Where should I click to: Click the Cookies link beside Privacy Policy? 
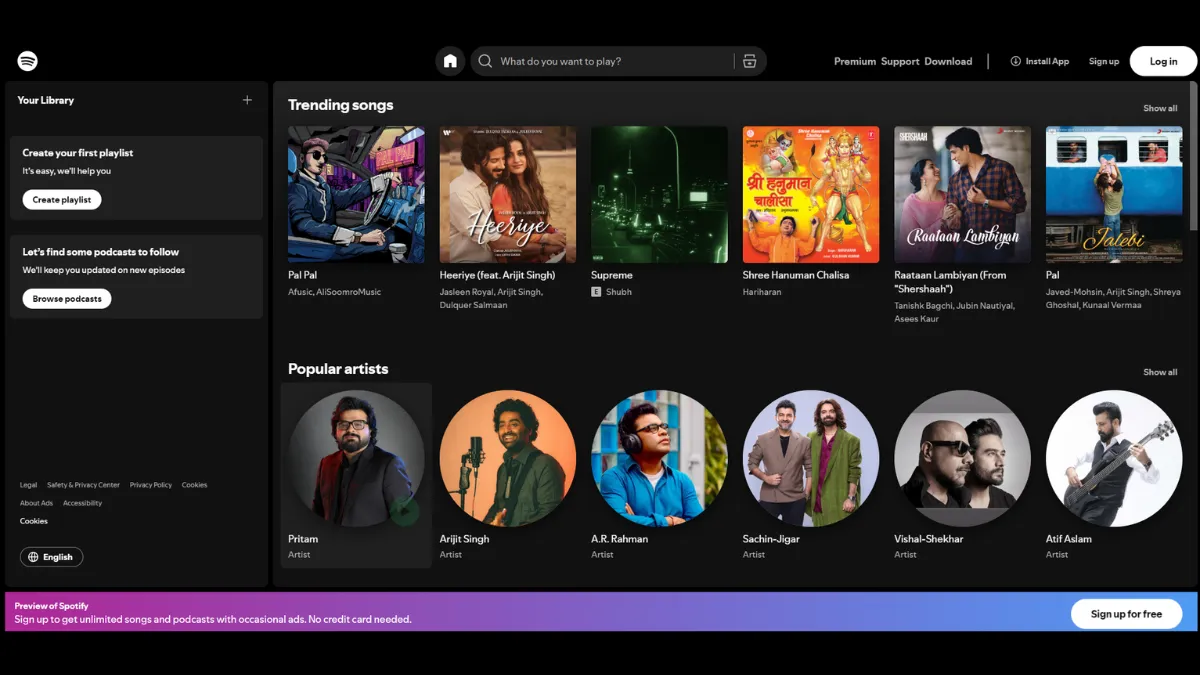[194, 485]
